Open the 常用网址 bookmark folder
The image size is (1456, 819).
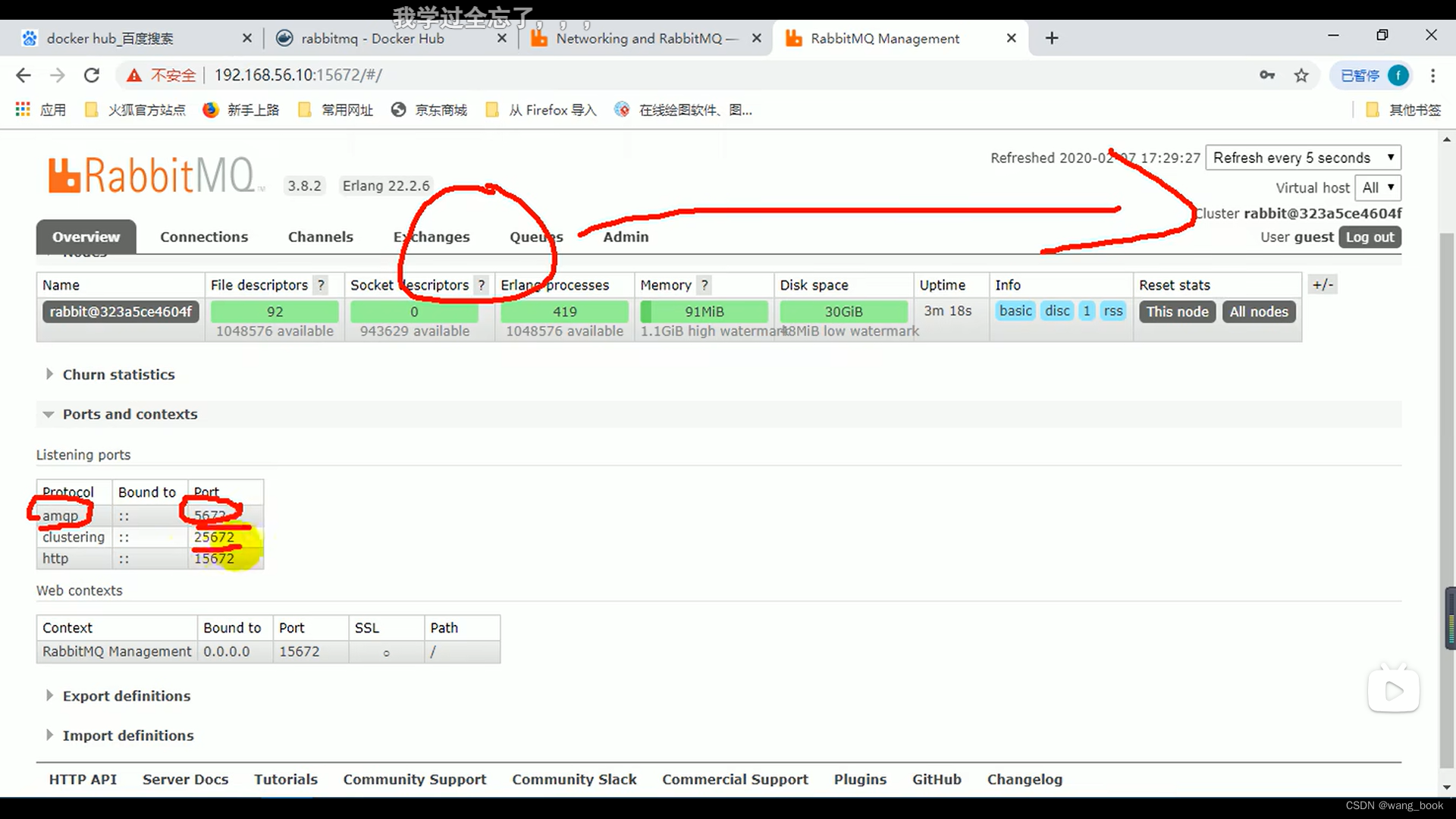pyautogui.click(x=336, y=110)
